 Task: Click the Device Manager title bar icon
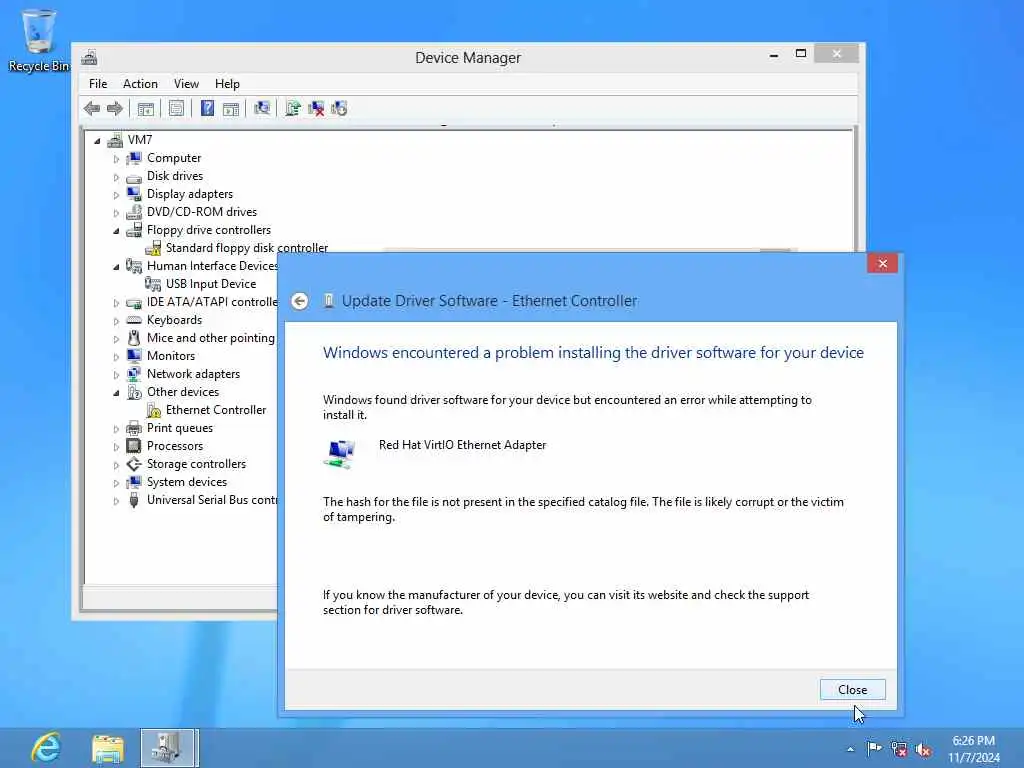[89, 57]
